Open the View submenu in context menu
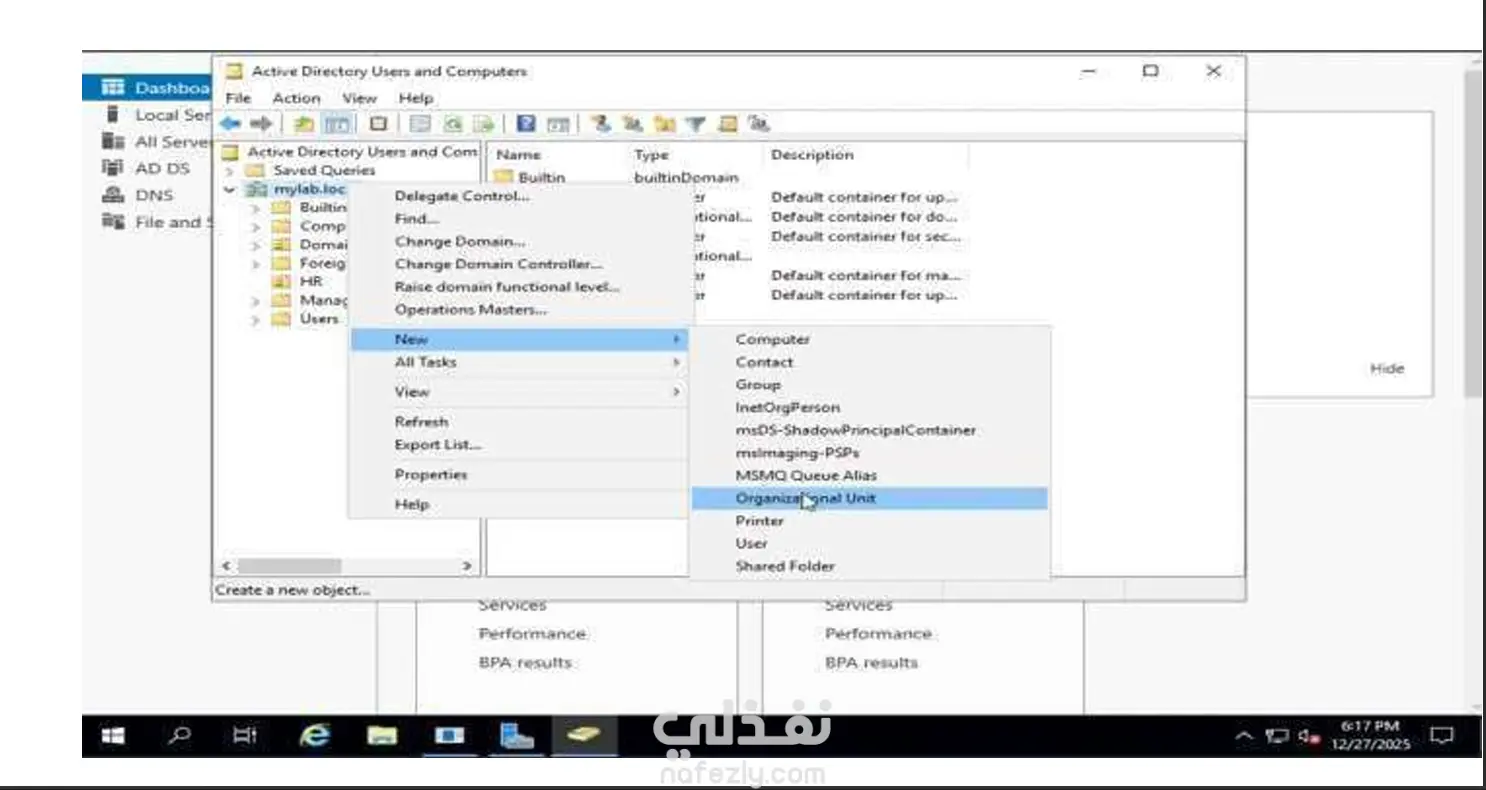Viewport: 1486px width, 790px height. tap(519, 392)
